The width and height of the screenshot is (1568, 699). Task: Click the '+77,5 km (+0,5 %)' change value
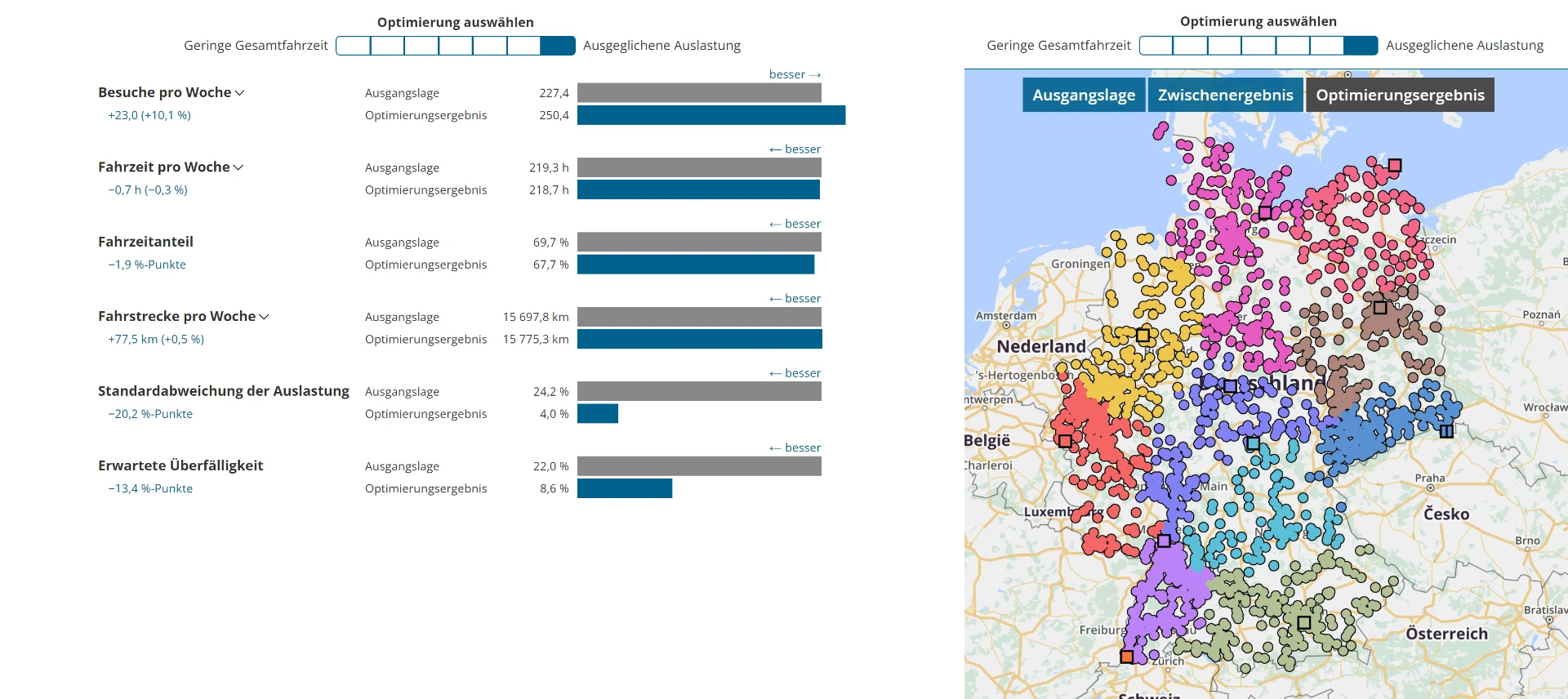coord(156,339)
